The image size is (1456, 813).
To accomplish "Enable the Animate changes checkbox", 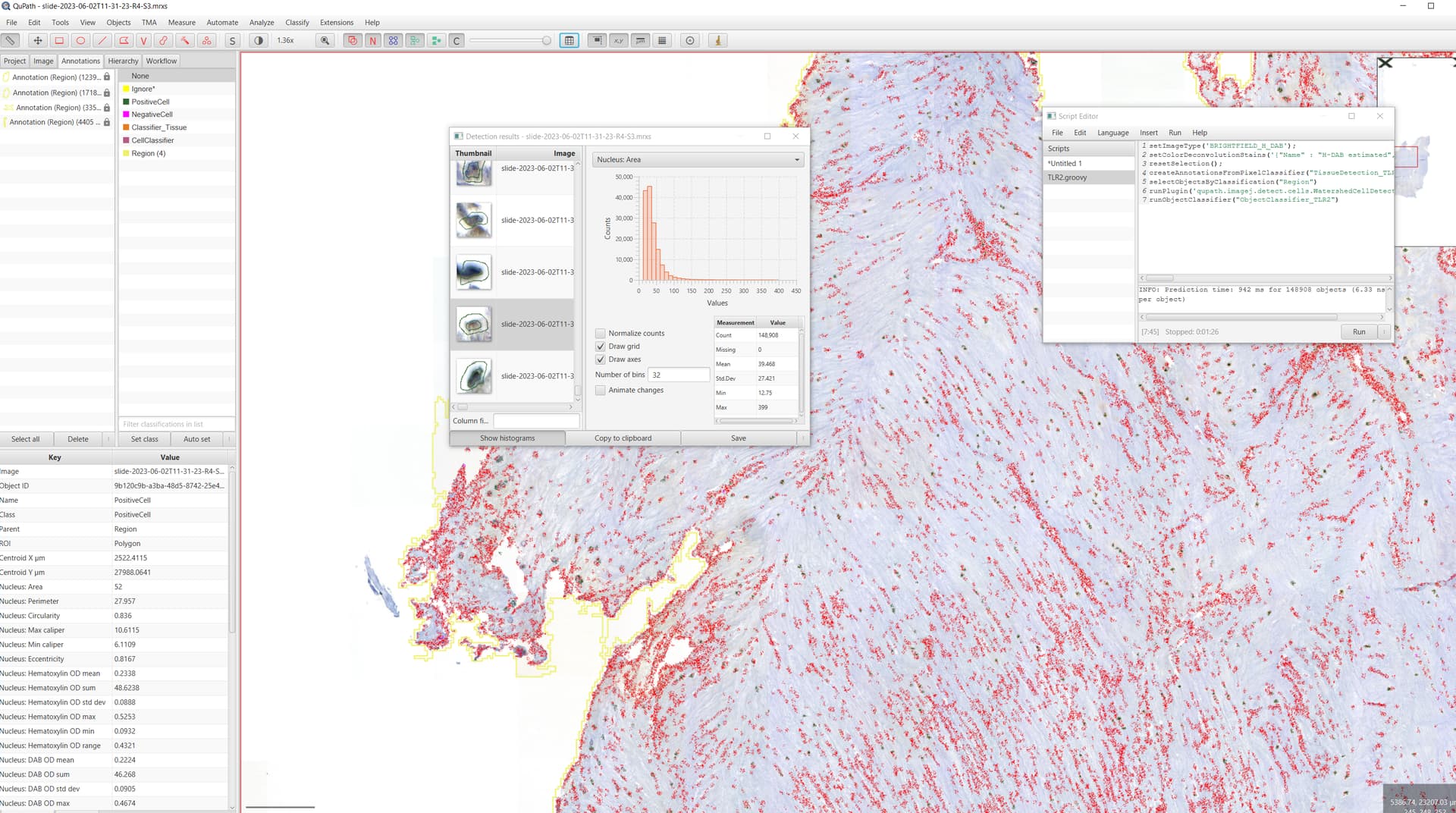I will (x=600, y=390).
